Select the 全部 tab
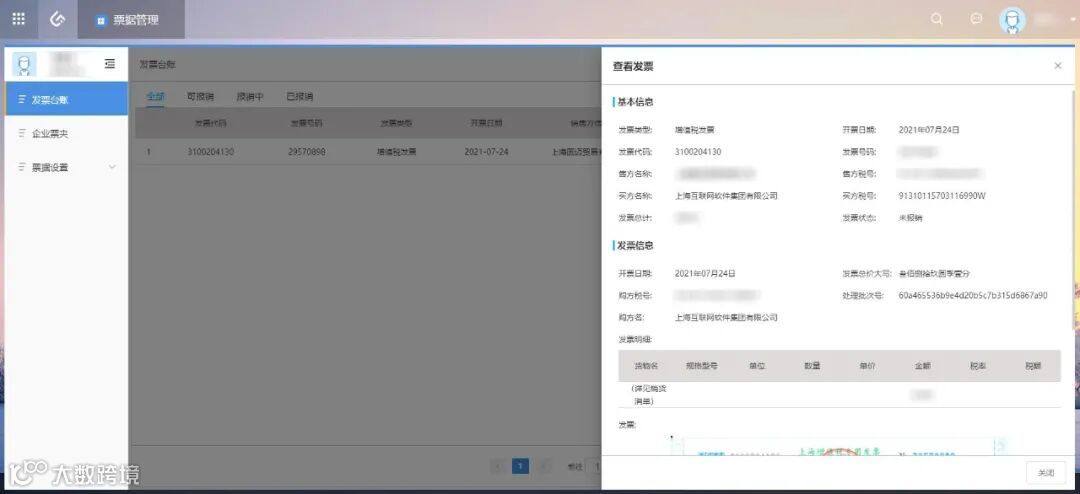The height and width of the screenshot is (494, 1080). click(x=156, y=96)
